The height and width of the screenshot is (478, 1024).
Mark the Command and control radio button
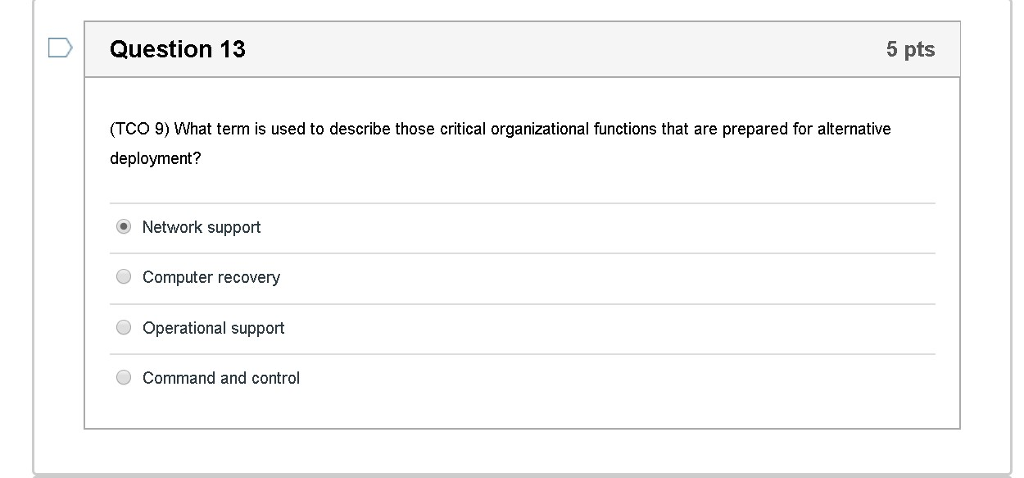pyautogui.click(x=123, y=378)
